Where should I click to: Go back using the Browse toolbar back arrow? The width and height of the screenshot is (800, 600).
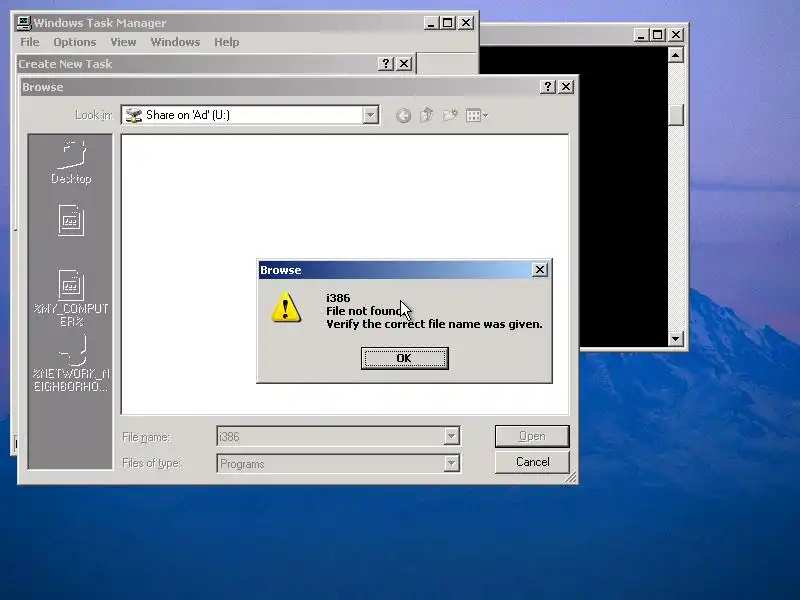pyautogui.click(x=403, y=116)
